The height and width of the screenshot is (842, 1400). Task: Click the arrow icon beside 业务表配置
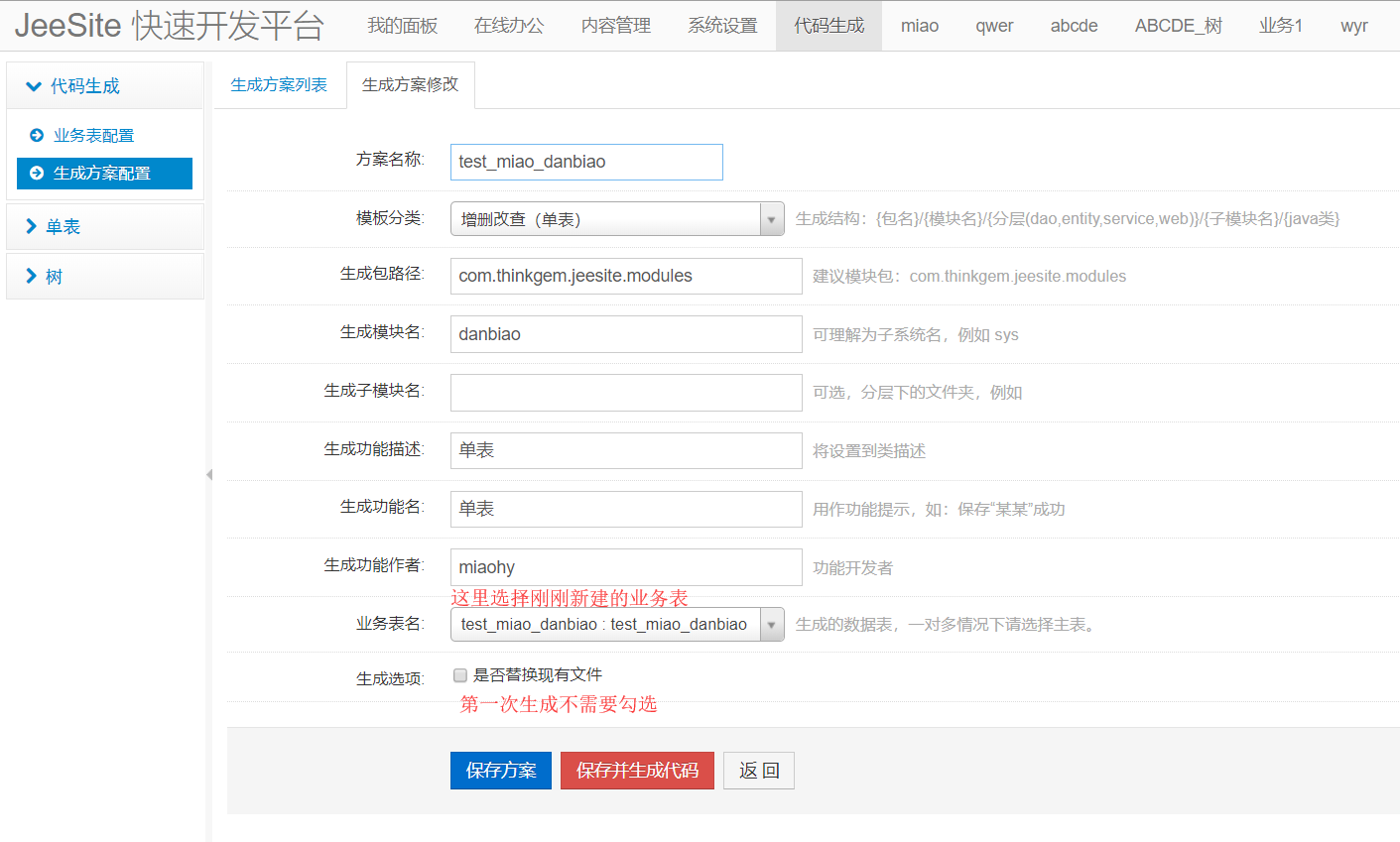(37, 135)
